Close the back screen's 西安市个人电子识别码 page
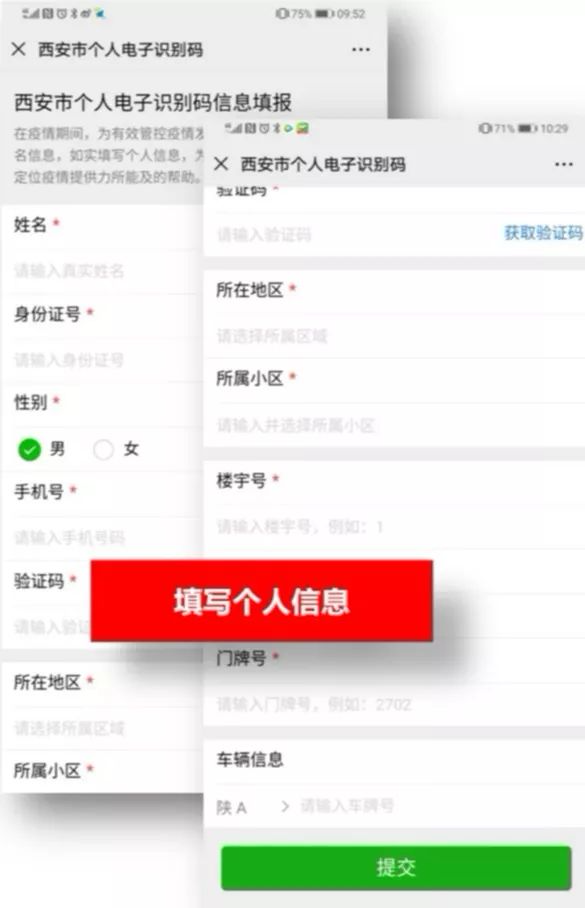This screenshot has width=585, height=908. pos(19,49)
